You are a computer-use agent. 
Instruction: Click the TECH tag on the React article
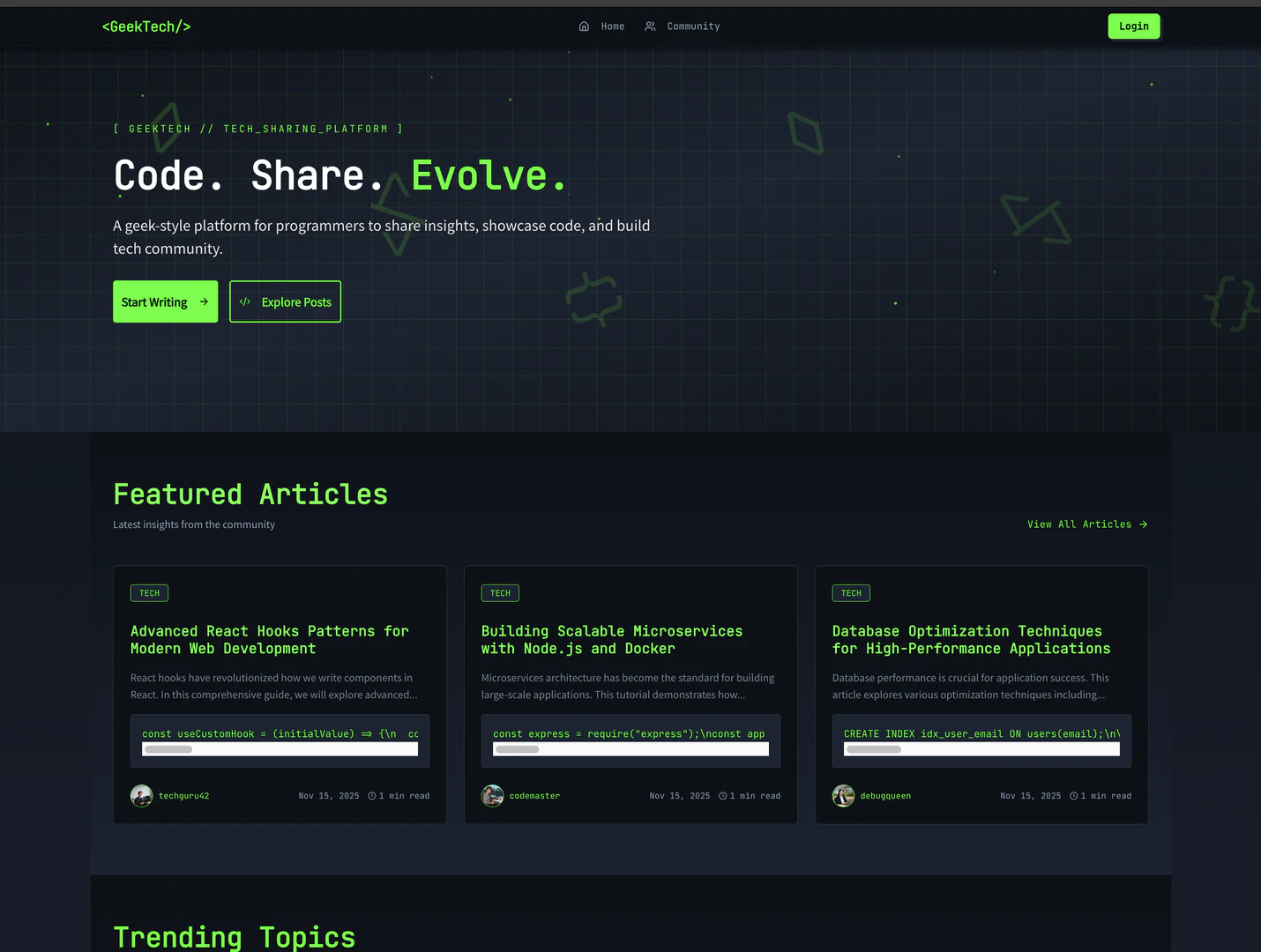[149, 593]
